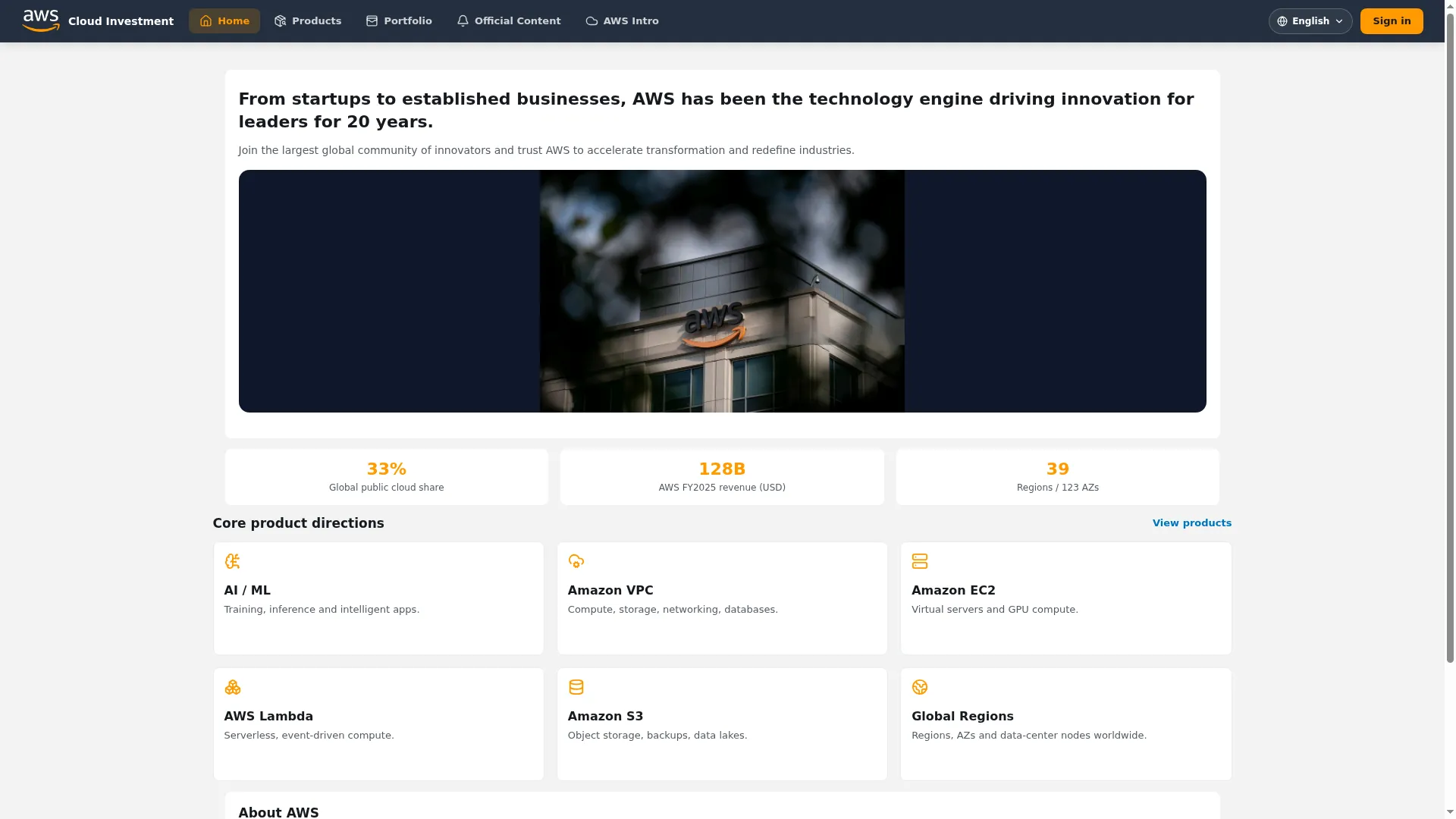
Task: Navigate to the AWS Intro tab
Action: pos(622,21)
